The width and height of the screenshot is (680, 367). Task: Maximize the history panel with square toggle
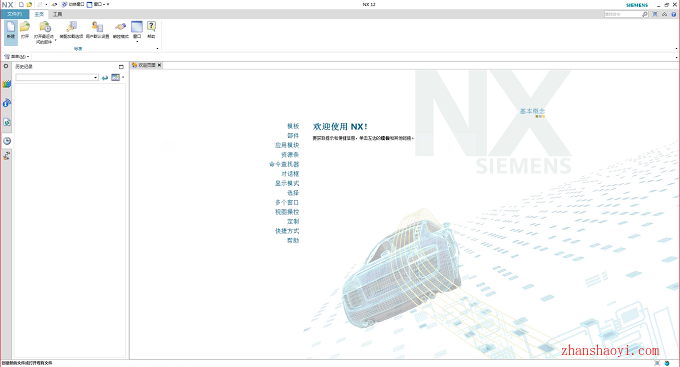tap(121, 67)
